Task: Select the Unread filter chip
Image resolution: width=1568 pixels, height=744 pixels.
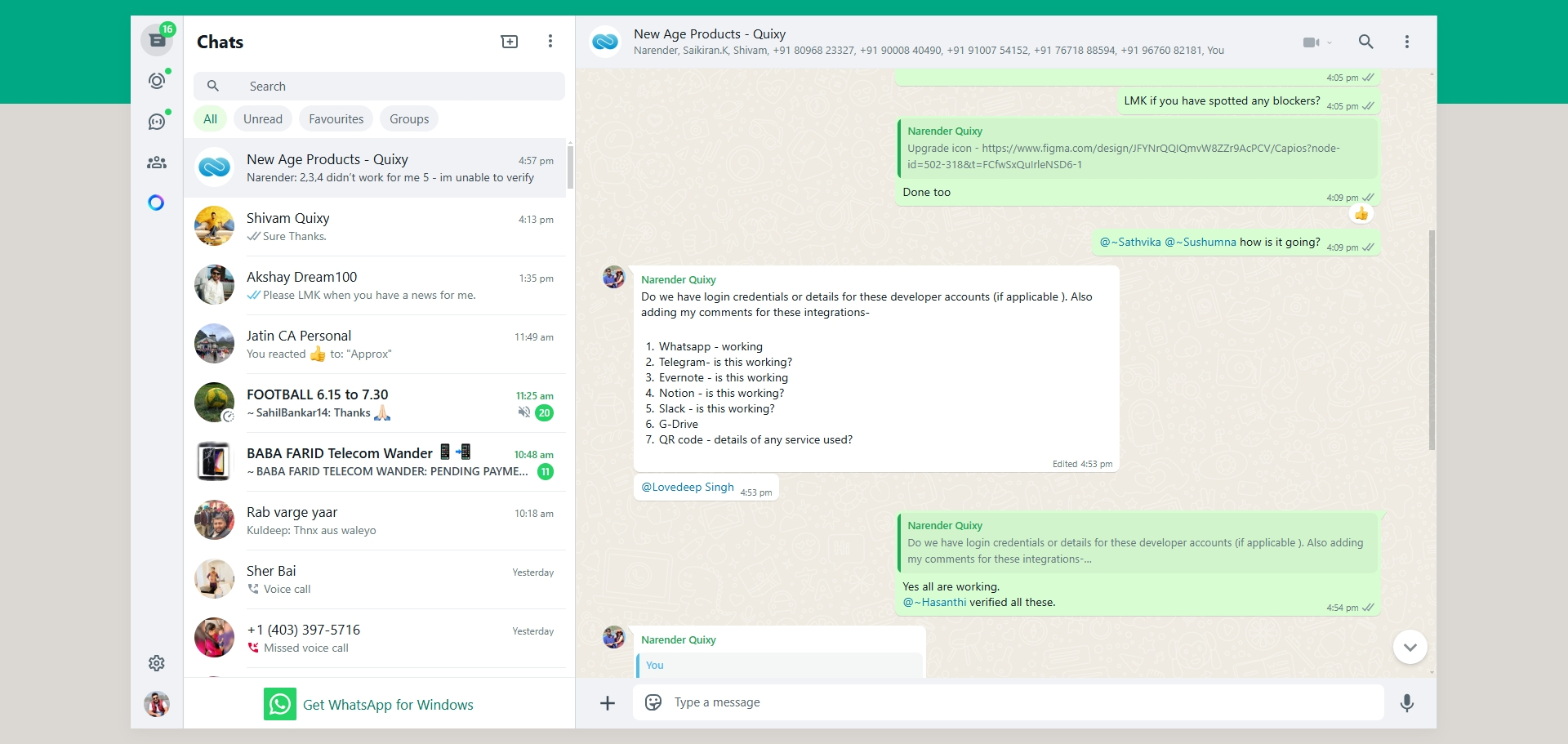Action: (263, 118)
